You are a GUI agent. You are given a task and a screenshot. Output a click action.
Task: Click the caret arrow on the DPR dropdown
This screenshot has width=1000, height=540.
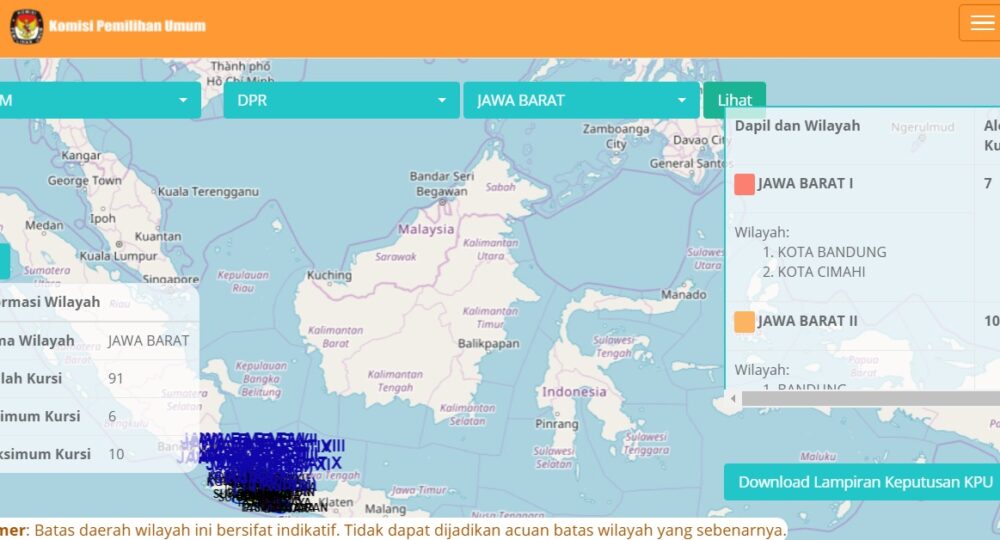click(441, 101)
